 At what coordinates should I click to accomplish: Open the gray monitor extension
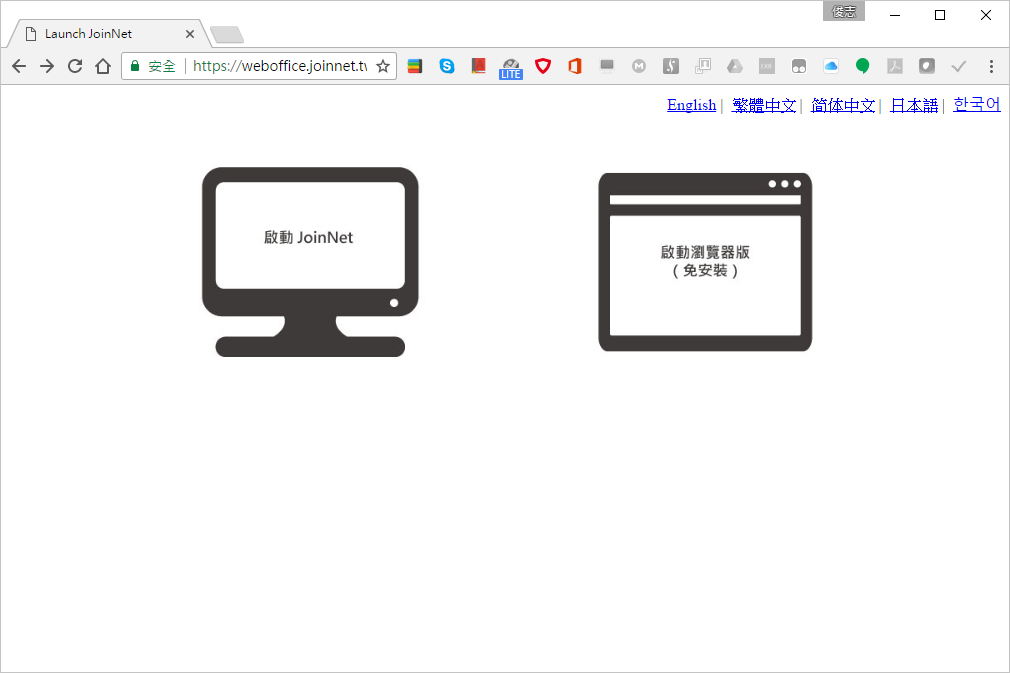(x=607, y=66)
